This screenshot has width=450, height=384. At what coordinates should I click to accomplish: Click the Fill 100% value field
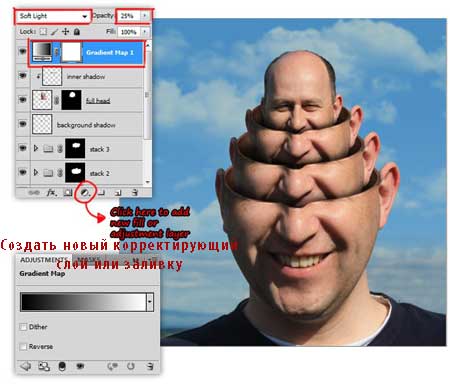(129, 32)
